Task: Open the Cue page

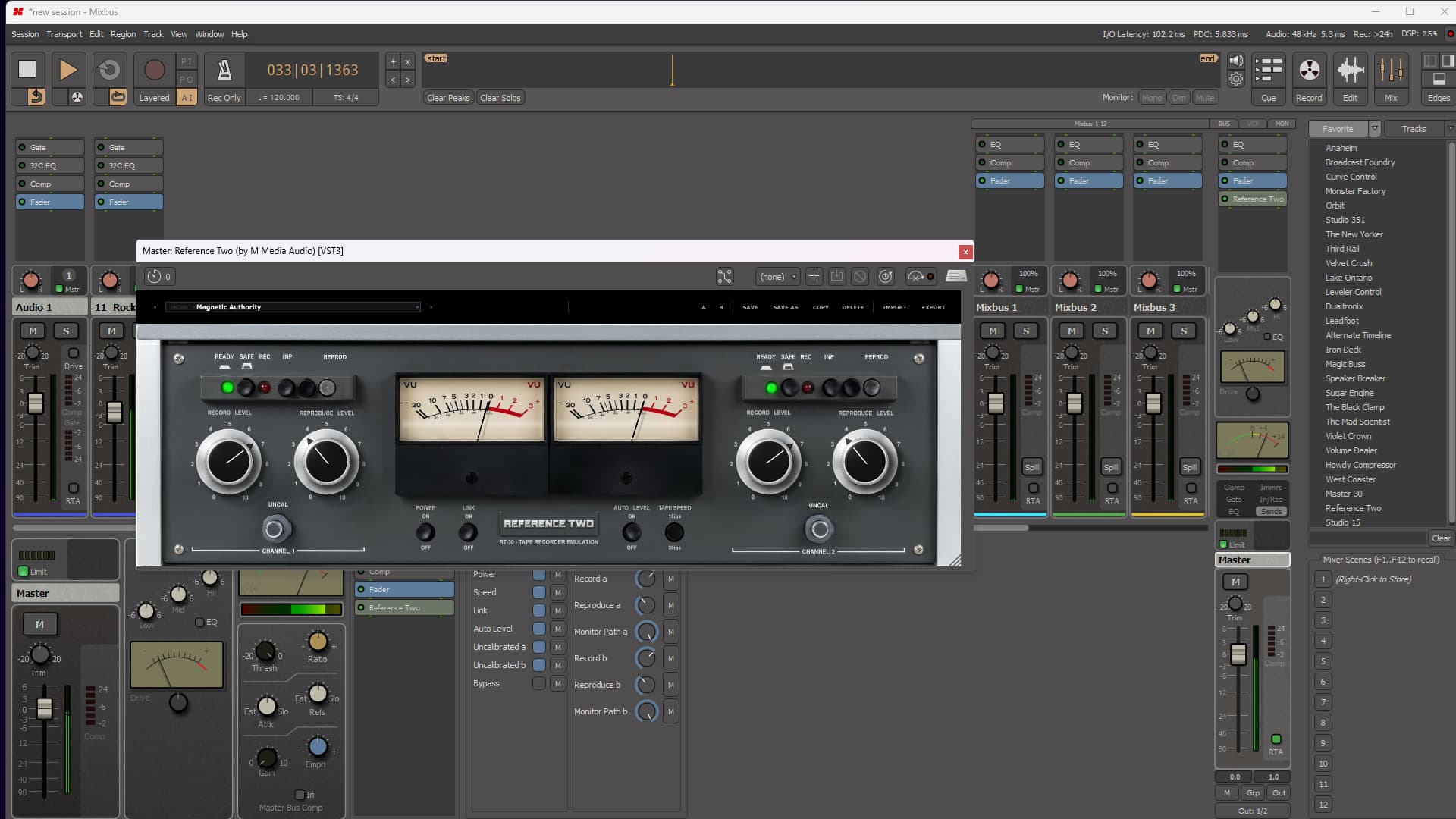Action: click(1268, 78)
